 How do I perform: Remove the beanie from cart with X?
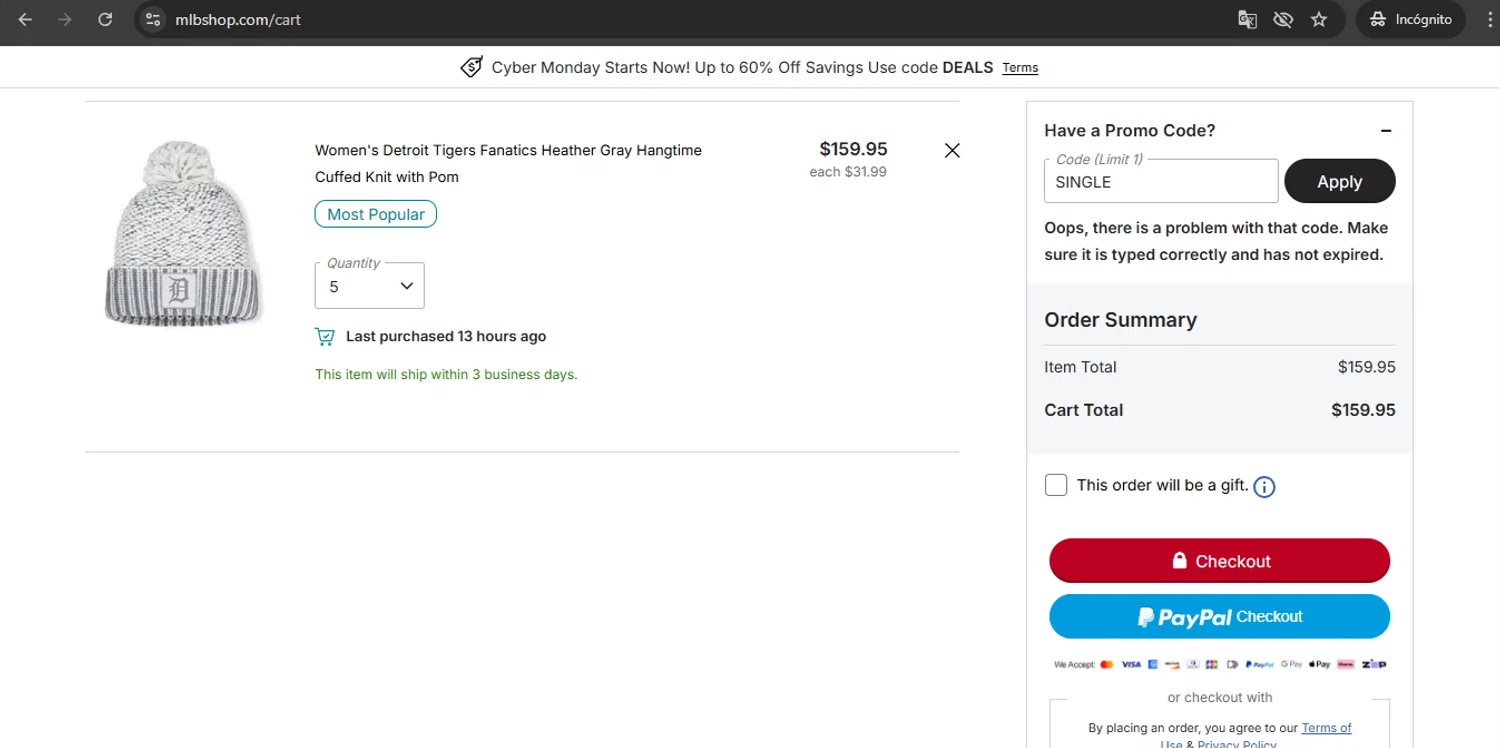click(x=952, y=150)
